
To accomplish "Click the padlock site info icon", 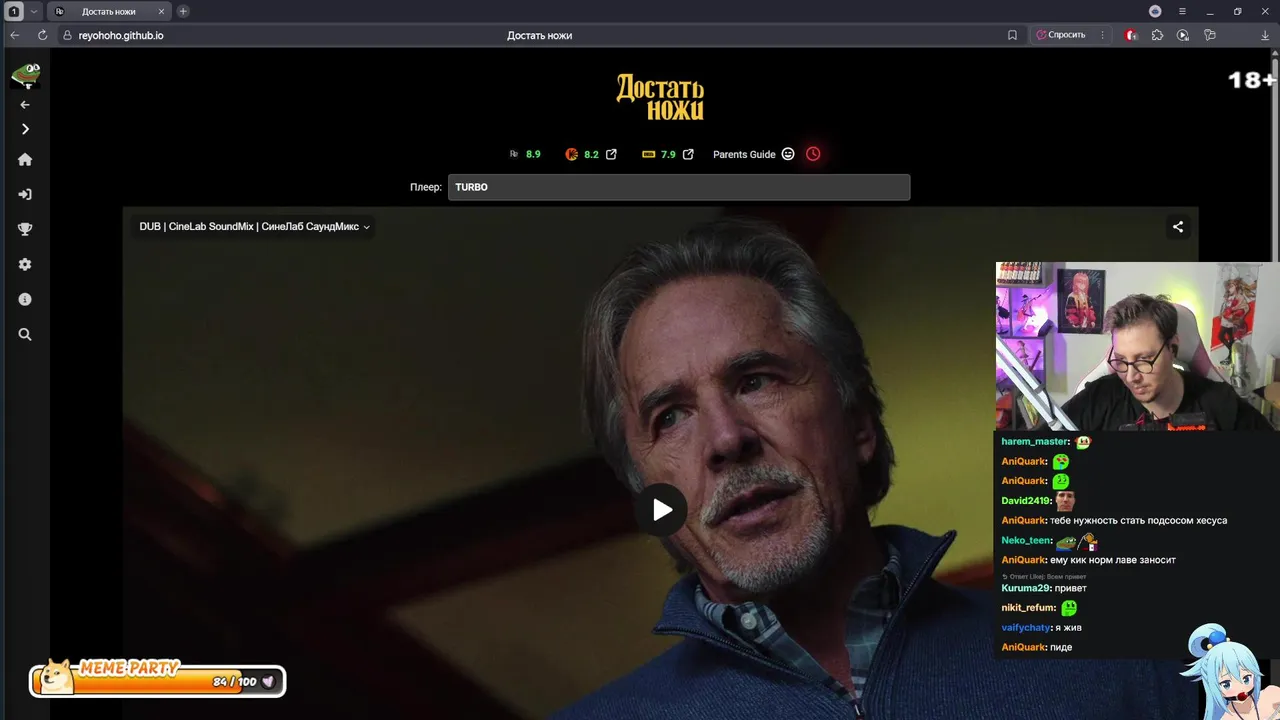I will pyautogui.click(x=67, y=35).
